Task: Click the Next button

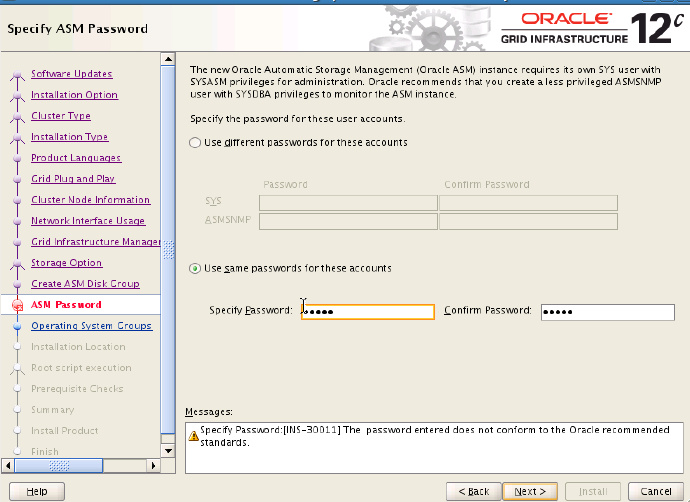Action: 530,491
